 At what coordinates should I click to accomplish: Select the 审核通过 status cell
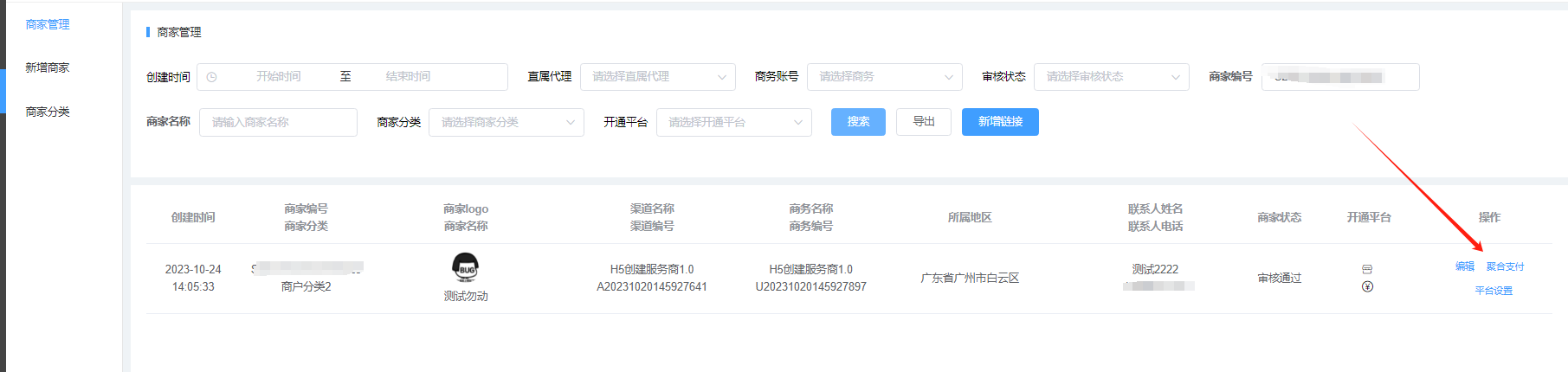coord(1280,278)
